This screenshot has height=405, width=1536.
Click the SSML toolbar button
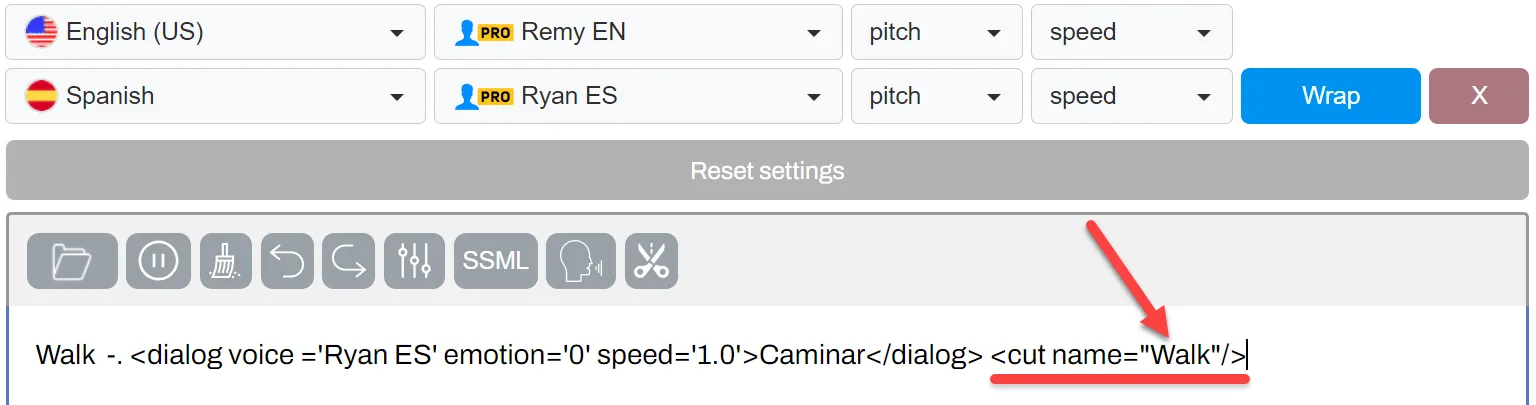tap(496, 262)
